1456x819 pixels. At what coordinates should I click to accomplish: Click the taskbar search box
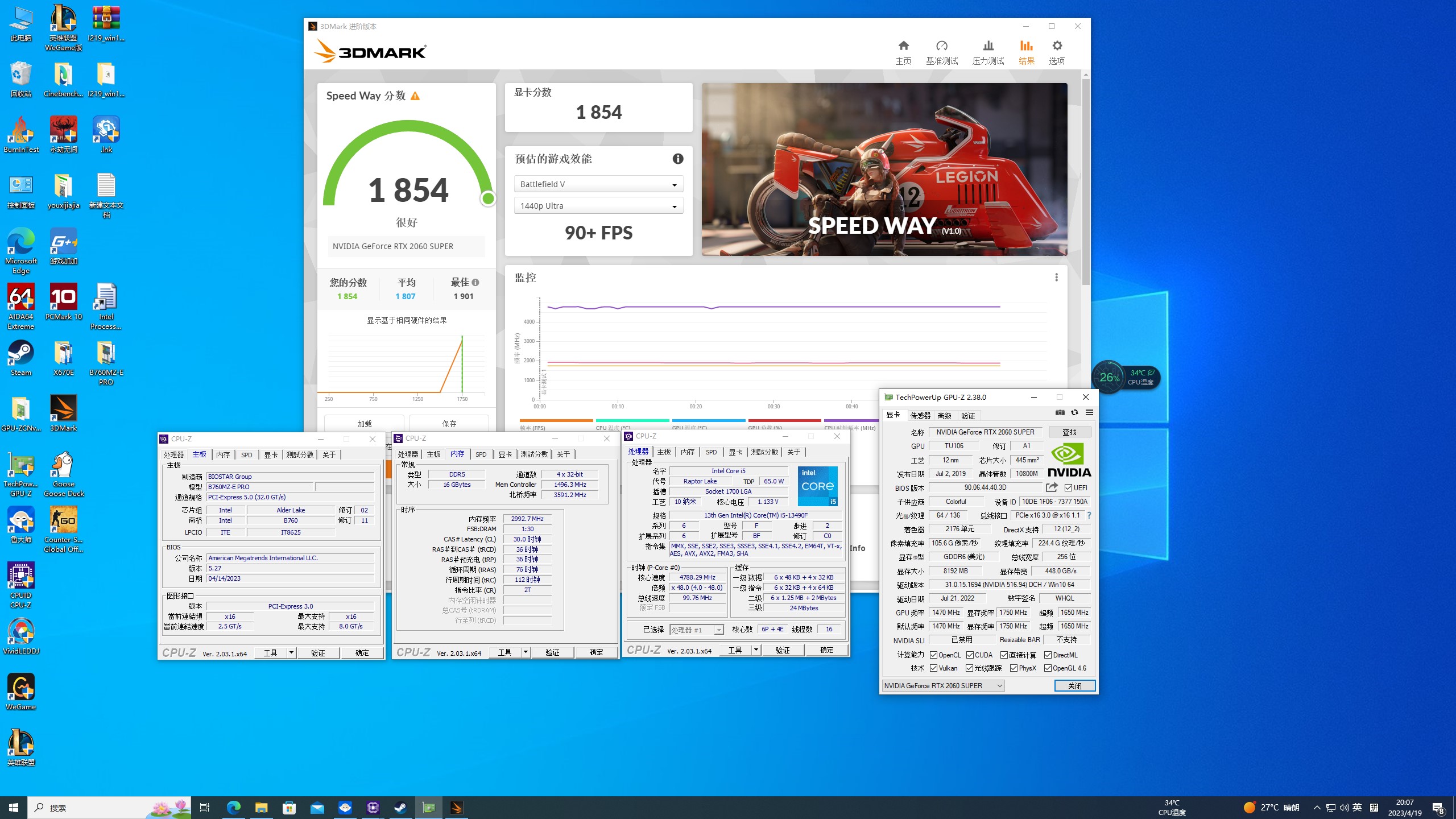point(109,808)
